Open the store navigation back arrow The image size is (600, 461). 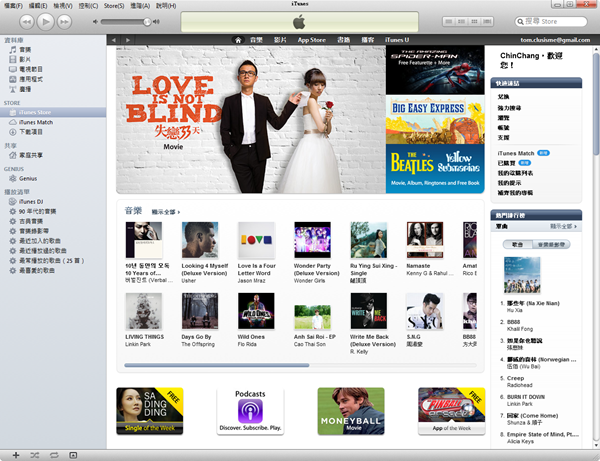(114, 40)
